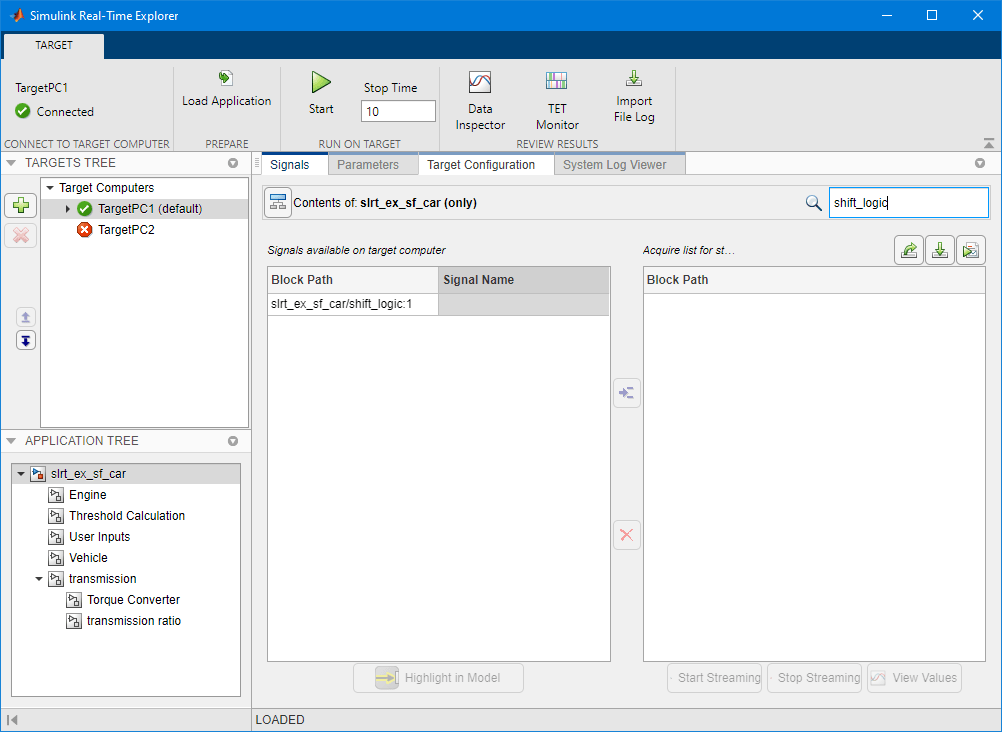
Task: Collapse the TARGETS TREE panel
Action: (11, 163)
